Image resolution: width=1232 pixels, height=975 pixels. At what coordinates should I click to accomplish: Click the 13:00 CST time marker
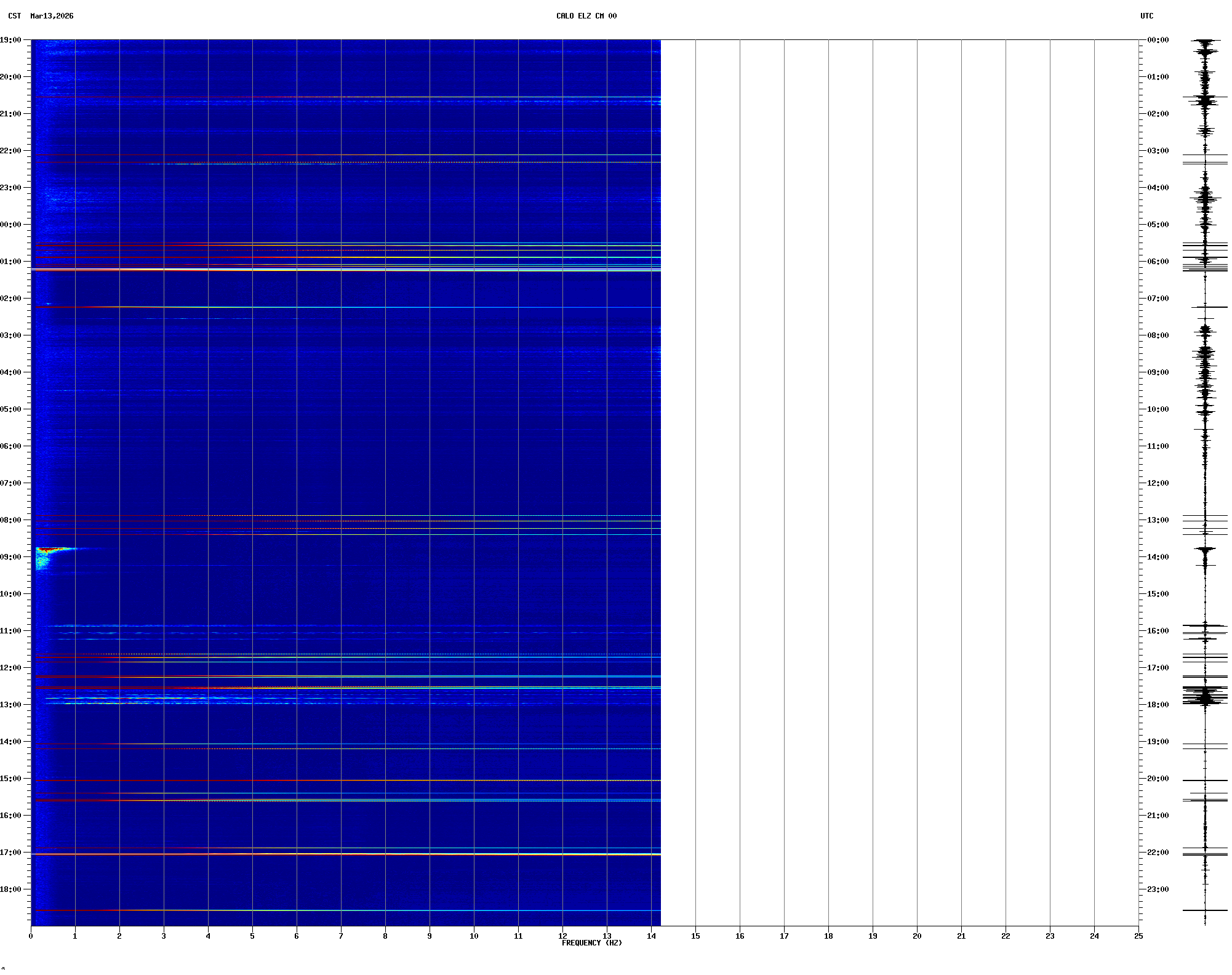coord(11,705)
